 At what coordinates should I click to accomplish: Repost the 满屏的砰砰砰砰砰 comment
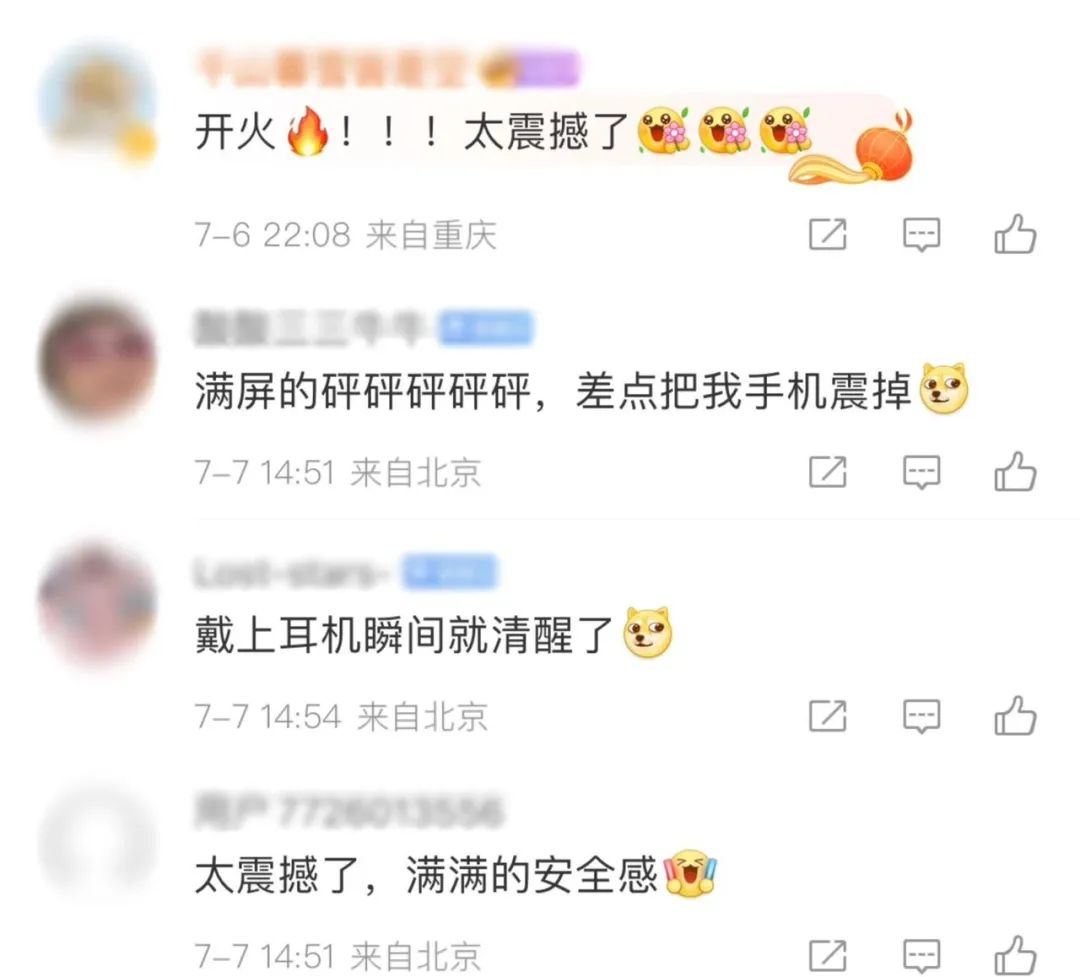(x=827, y=473)
